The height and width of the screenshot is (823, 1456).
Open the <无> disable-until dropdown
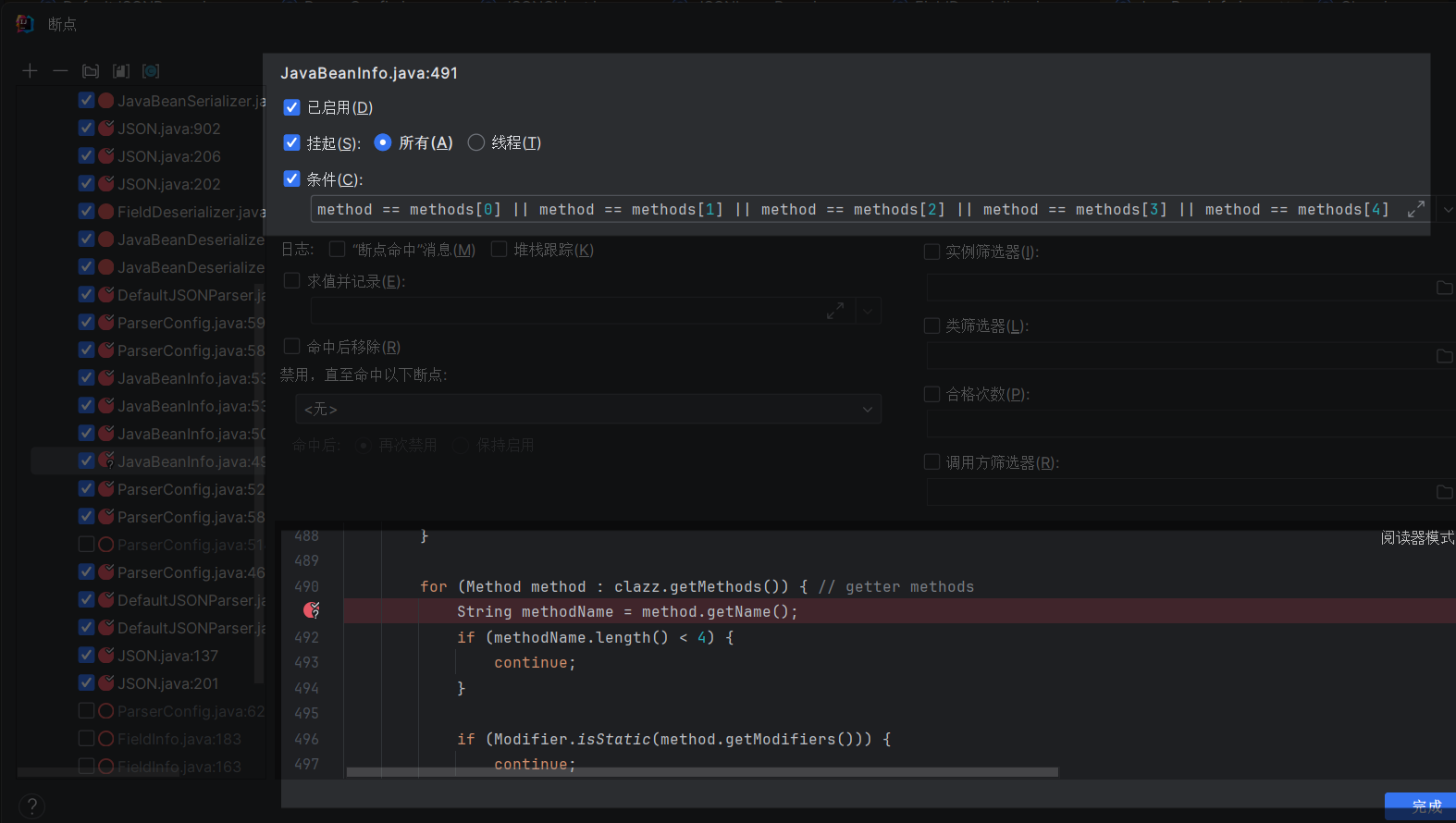(587, 409)
